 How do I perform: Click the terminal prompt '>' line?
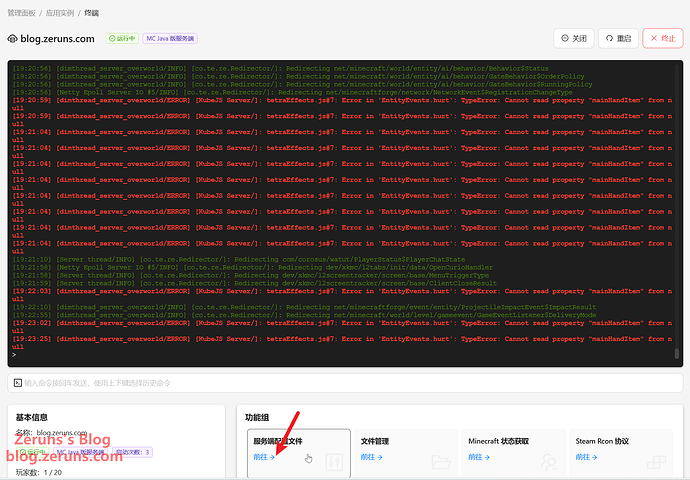pyautogui.click(x=15, y=355)
